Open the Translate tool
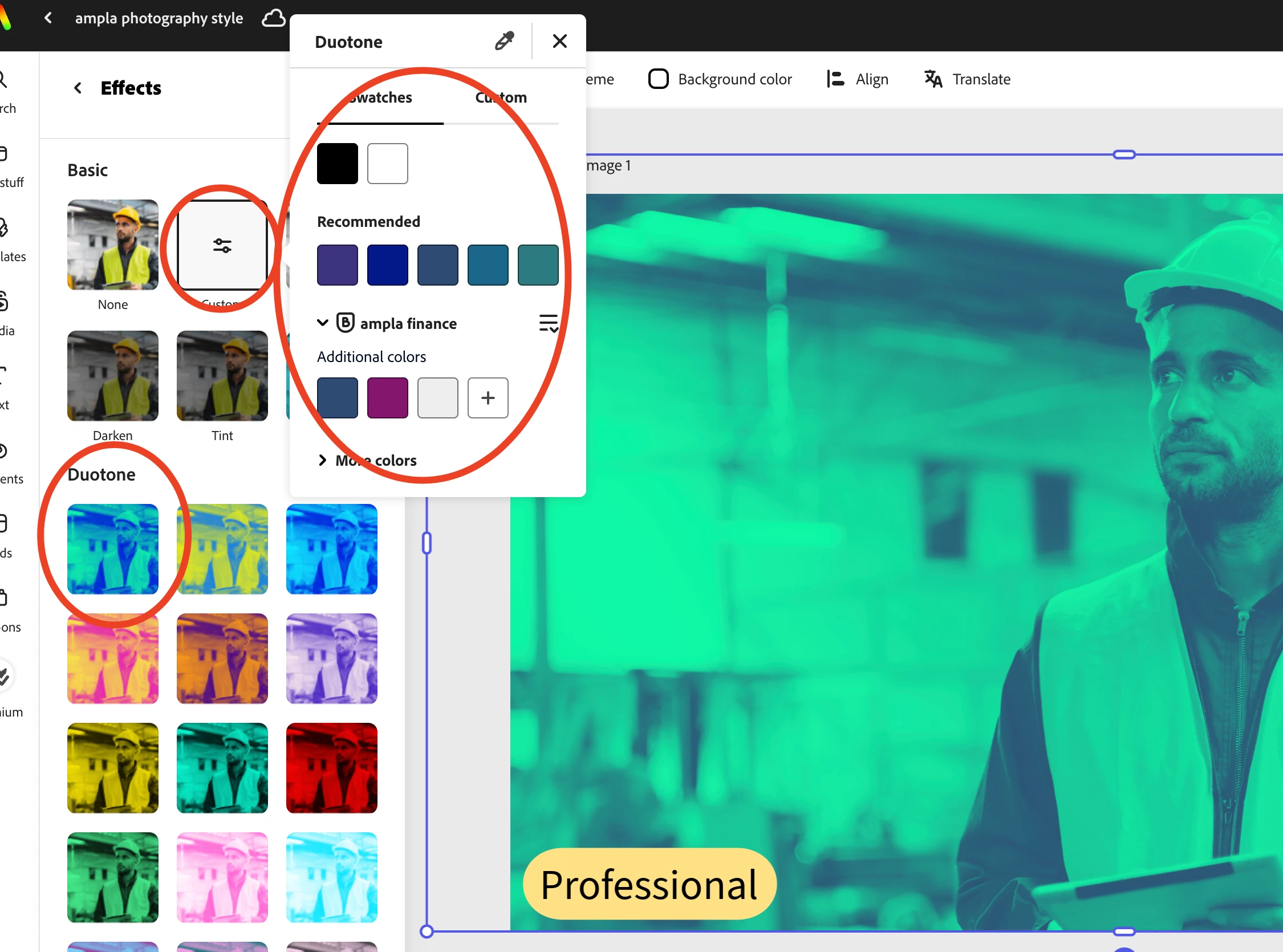This screenshot has width=1283, height=952. (x=967, y=79)
